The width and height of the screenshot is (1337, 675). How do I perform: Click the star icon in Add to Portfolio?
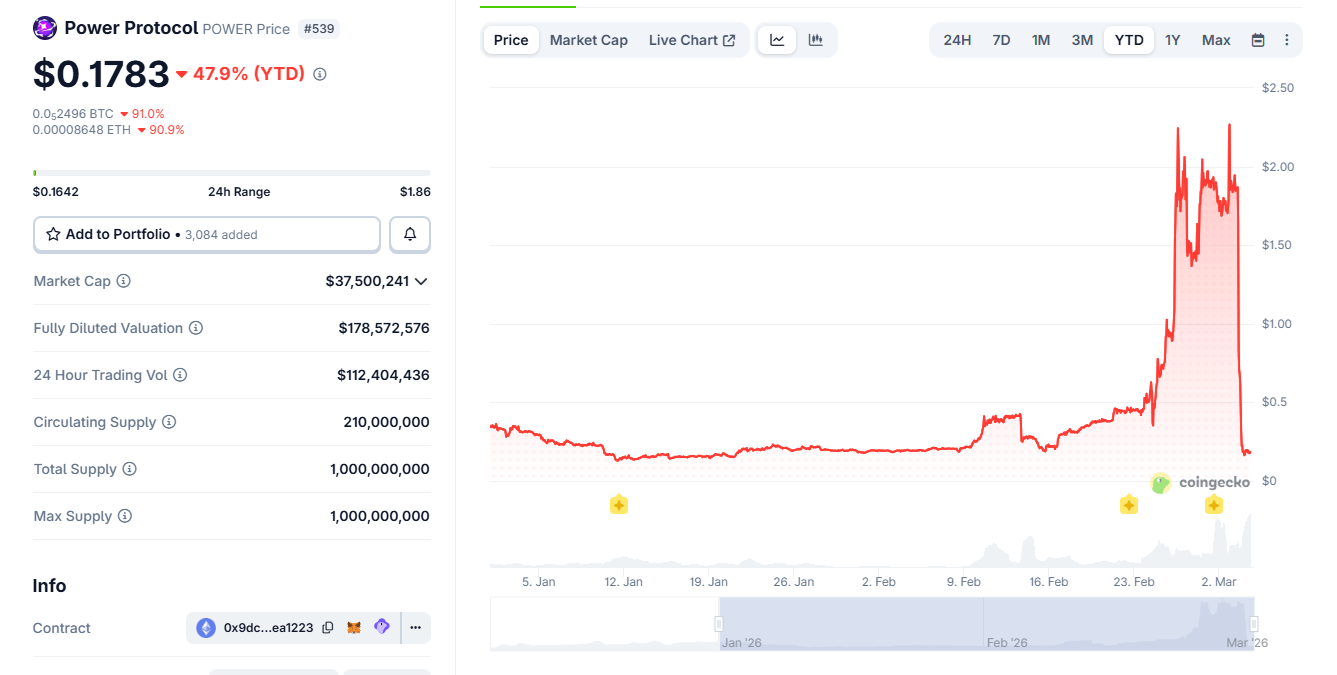tap(54, 234)
